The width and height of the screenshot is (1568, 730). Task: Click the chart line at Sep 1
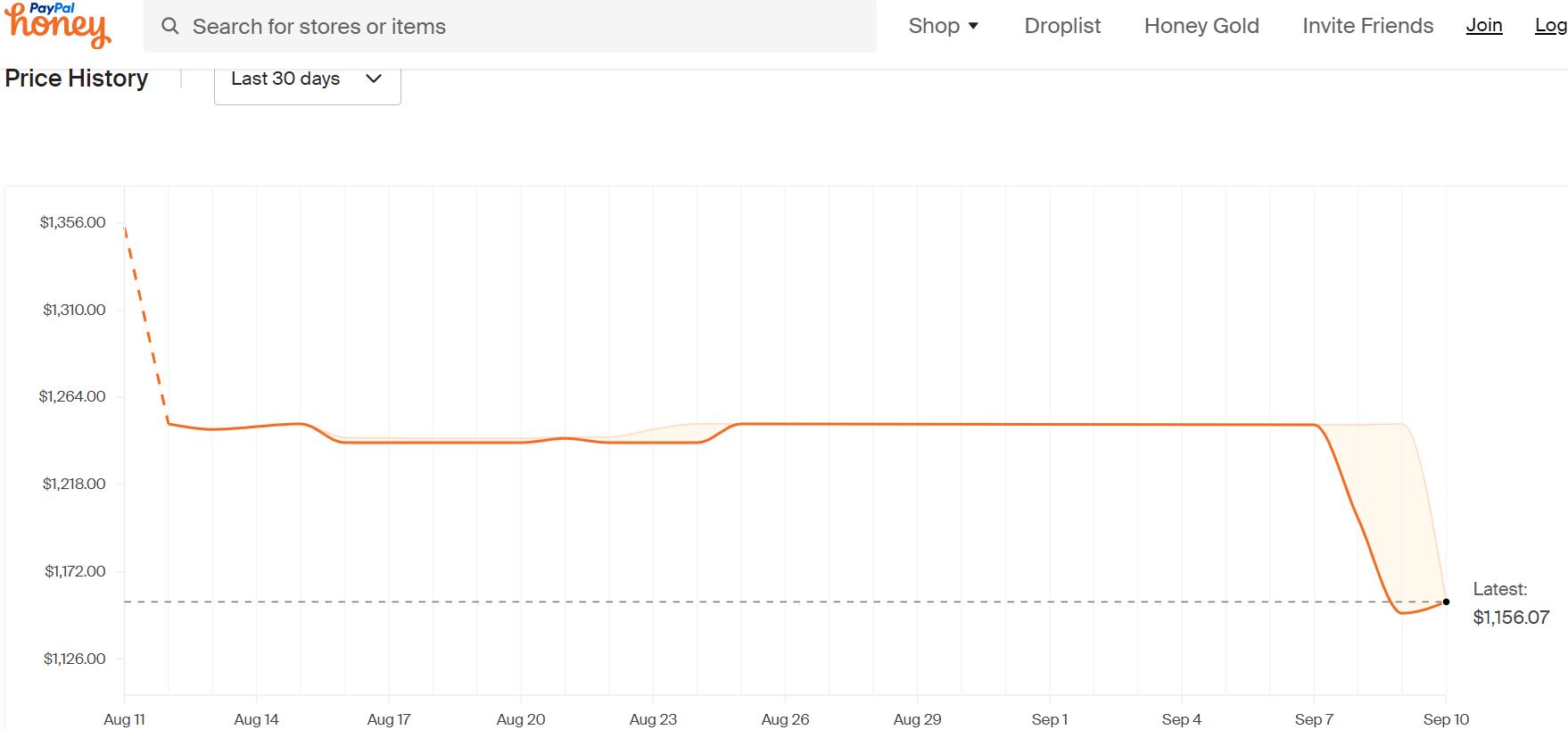point(1050,424)
